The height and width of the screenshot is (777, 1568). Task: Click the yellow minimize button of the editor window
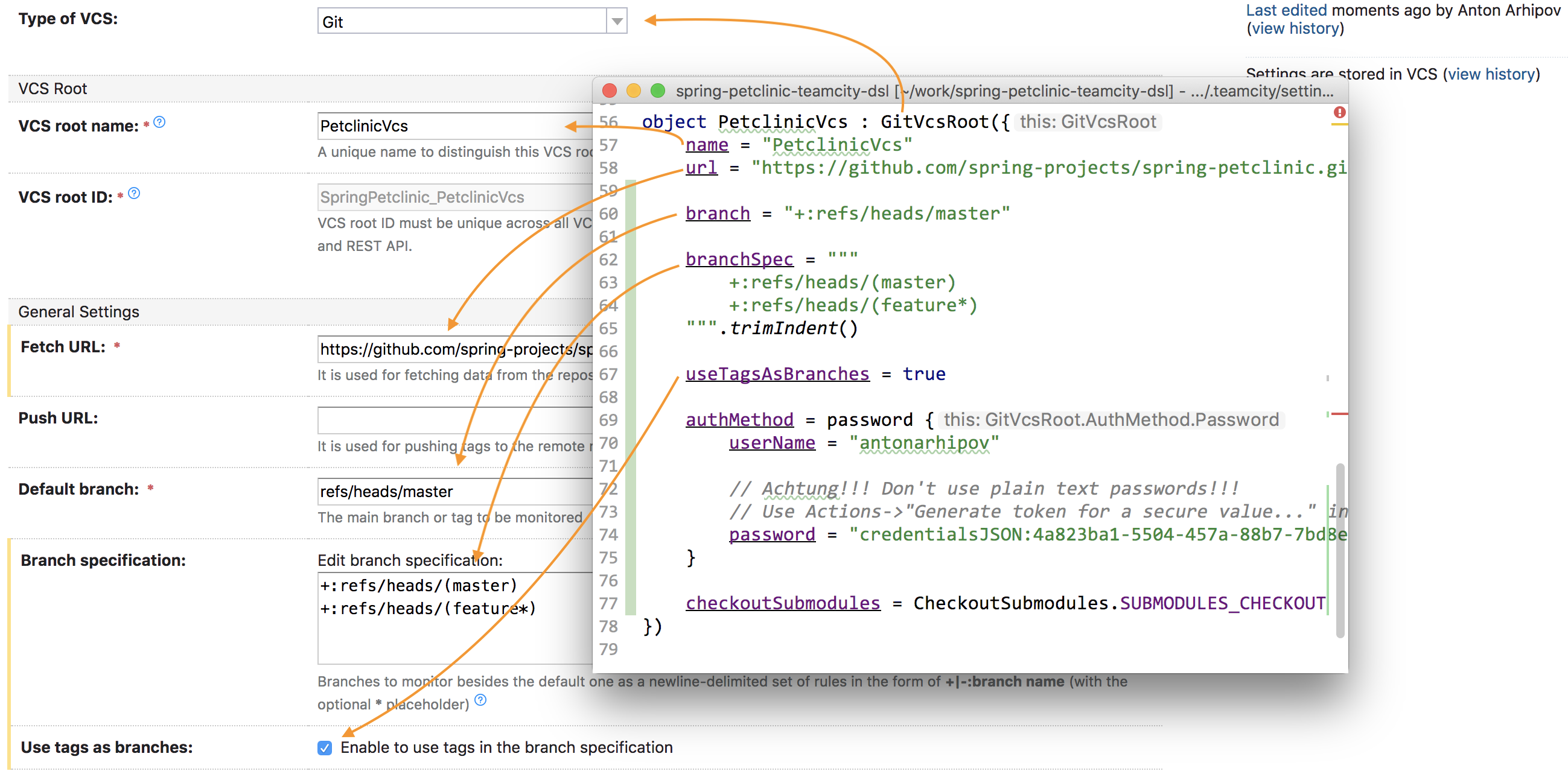pos(634,90)
